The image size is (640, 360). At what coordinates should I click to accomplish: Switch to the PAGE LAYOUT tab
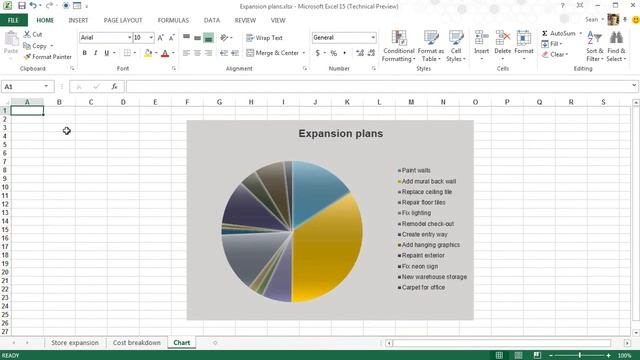coord(123,20)
